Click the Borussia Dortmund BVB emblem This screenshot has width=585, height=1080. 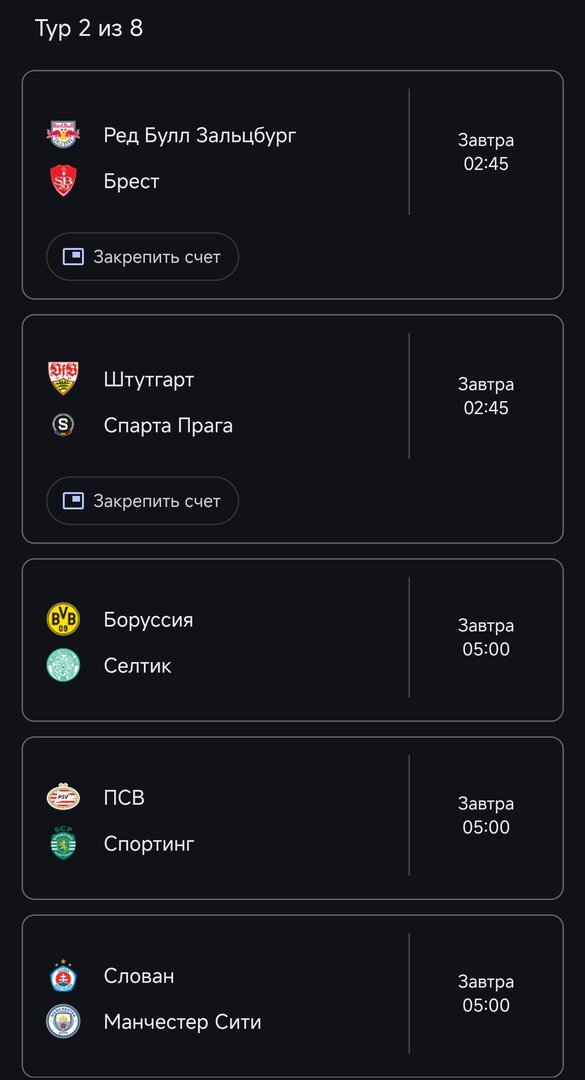[64, 619]
